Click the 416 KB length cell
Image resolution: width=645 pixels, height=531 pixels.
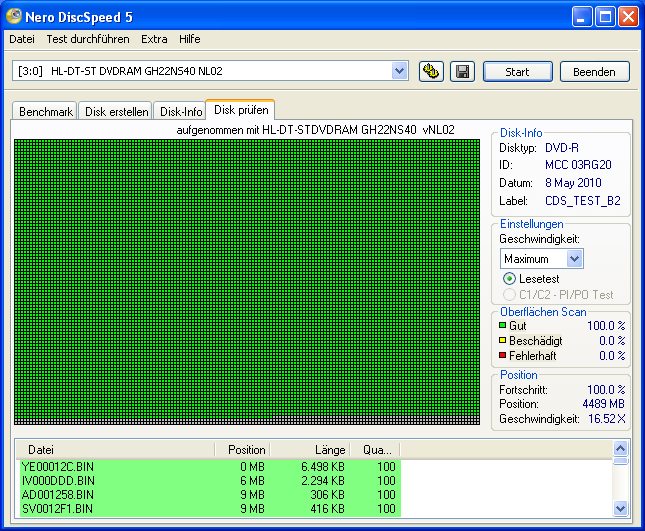coord(327,509)
